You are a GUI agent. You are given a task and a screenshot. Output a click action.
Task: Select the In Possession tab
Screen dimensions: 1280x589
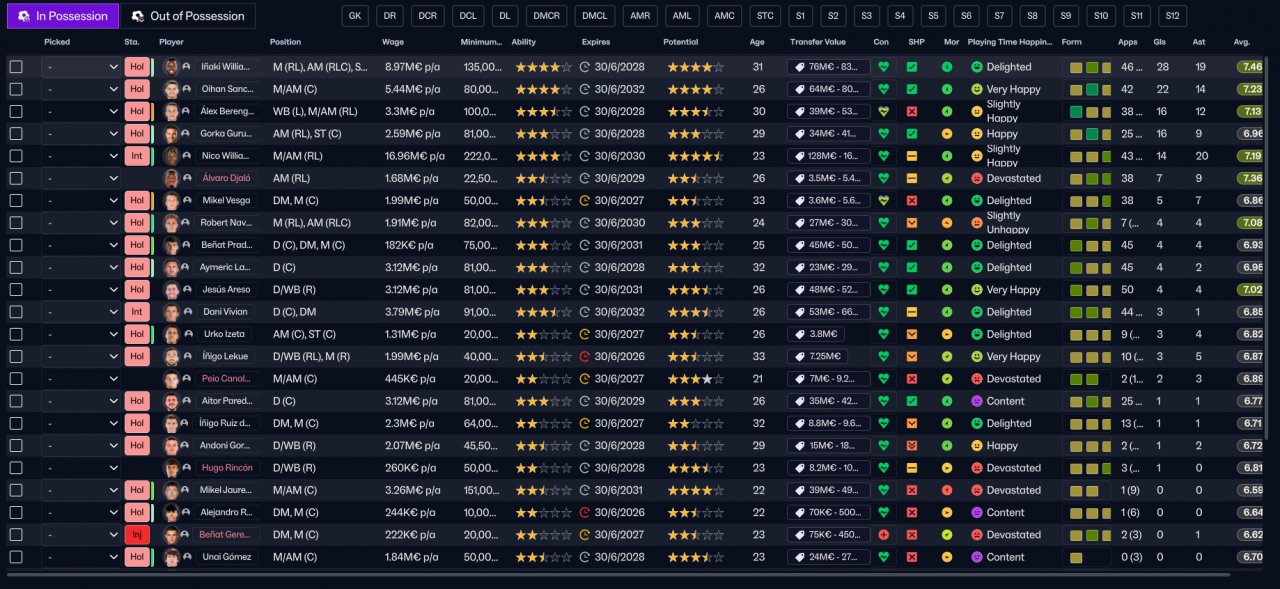click(x=62, y=16)
